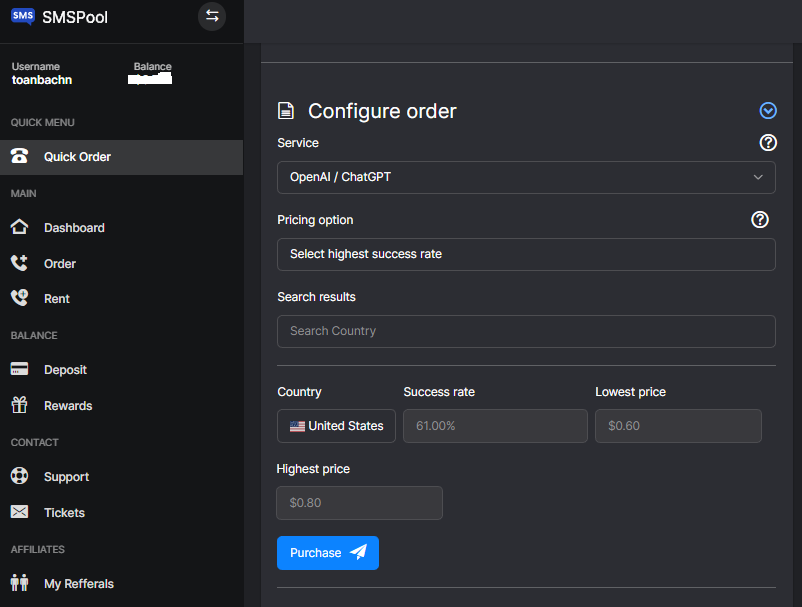Open the Pricing option help icon
The image size is (802, 607).
click(760, 220)
